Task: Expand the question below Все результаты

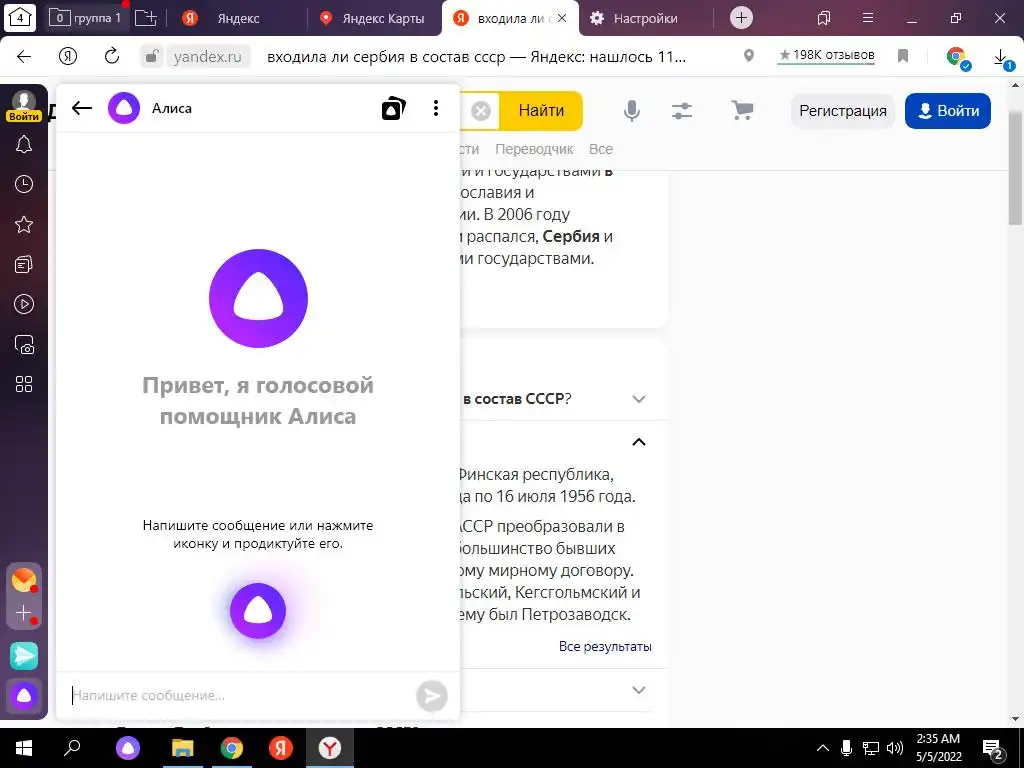Action: click(x=639, y=690)
